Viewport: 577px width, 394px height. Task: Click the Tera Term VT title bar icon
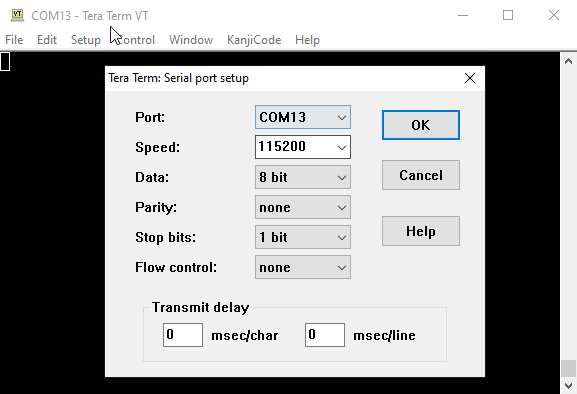point(17,15)
